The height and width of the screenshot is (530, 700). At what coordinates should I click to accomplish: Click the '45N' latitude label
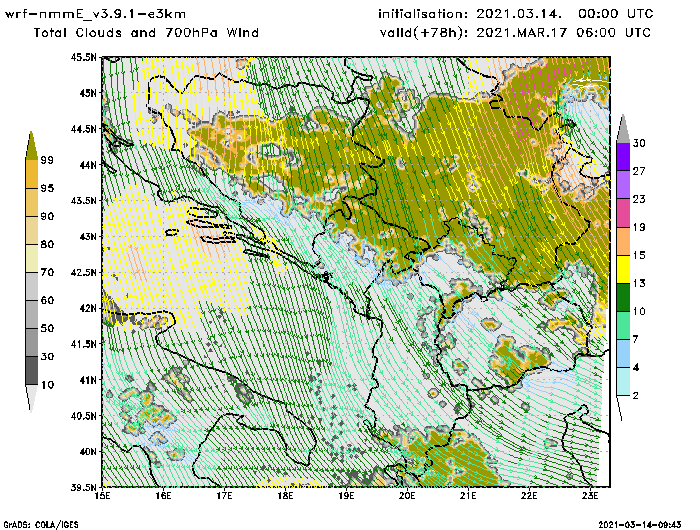tap(88, 93)
